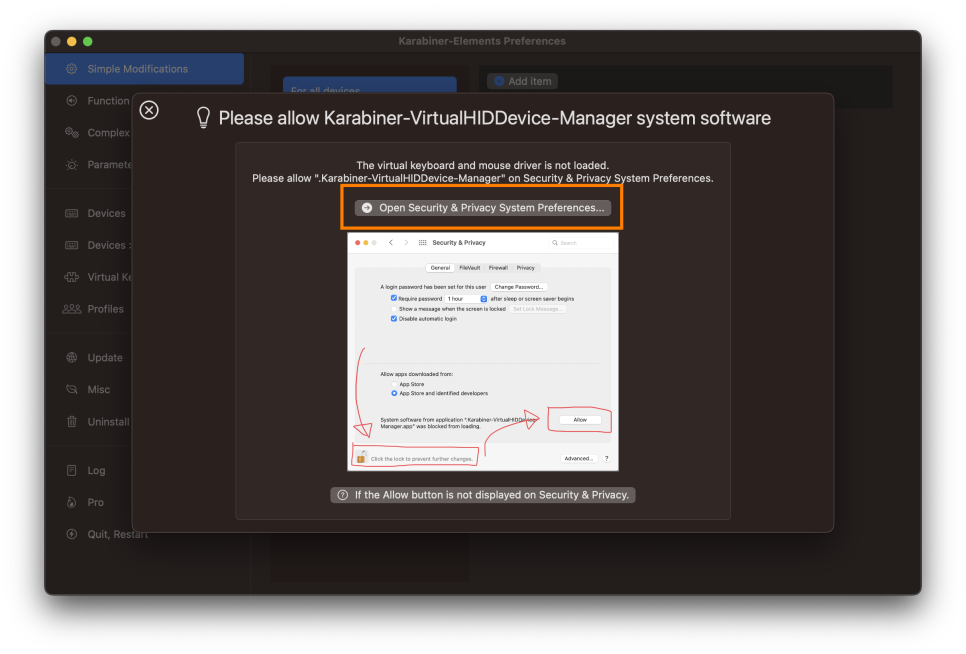Click the Profiles people icon
Image resolution: width=966 pixels, height=654 pixels.
(x=71, y=309)
